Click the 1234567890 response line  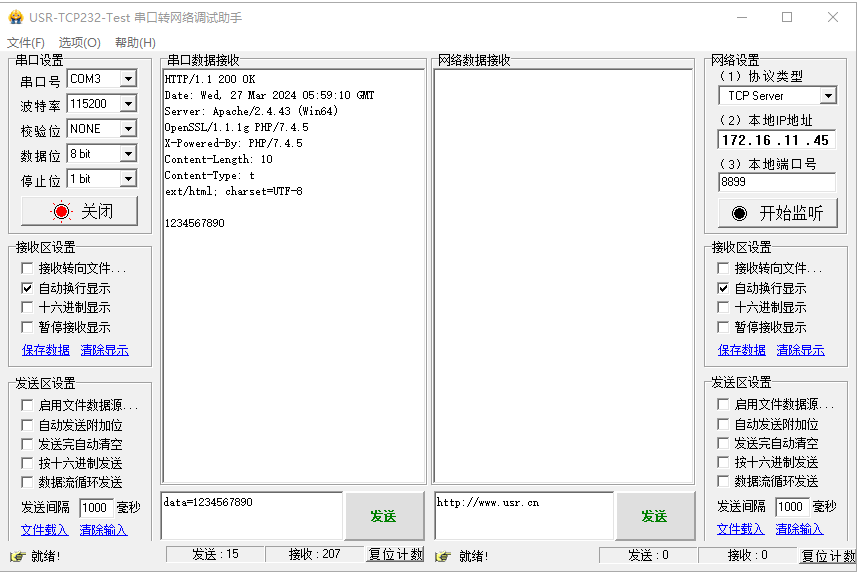195,223
